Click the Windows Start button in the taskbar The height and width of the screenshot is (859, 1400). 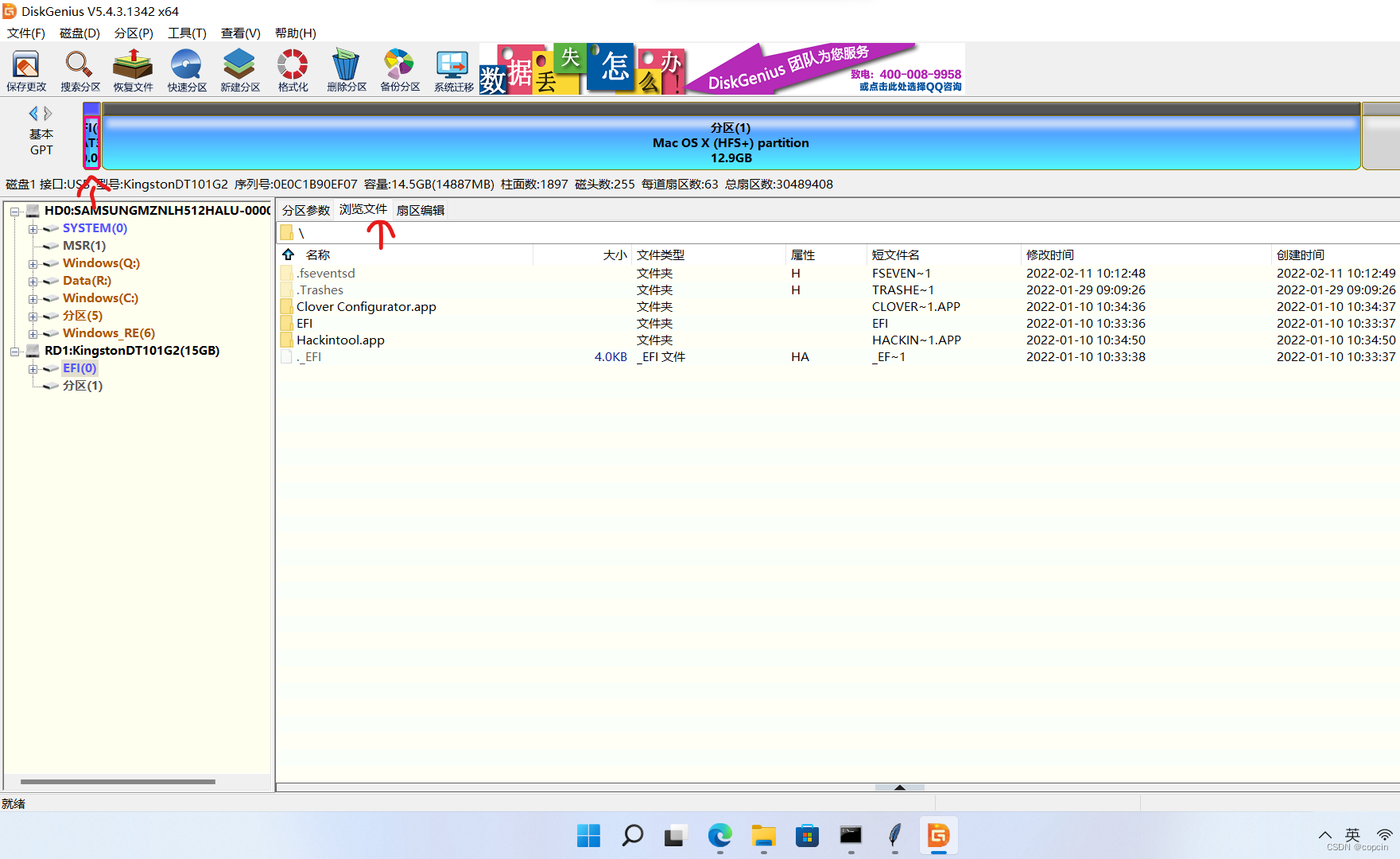click(588, 836)
